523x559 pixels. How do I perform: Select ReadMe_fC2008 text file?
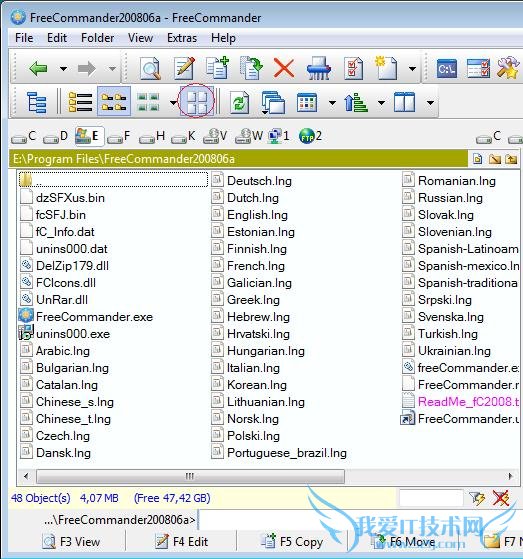461,402
